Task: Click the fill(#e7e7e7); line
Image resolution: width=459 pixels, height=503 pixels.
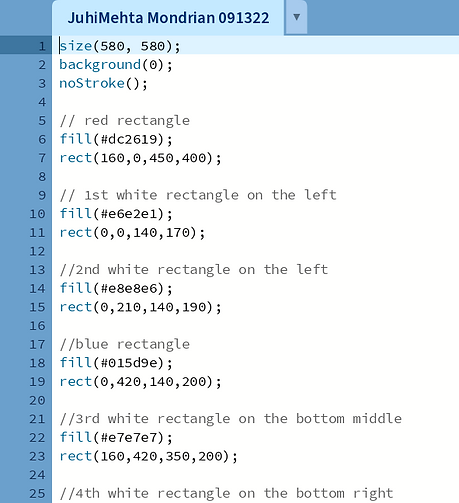Action: [116, 437]
